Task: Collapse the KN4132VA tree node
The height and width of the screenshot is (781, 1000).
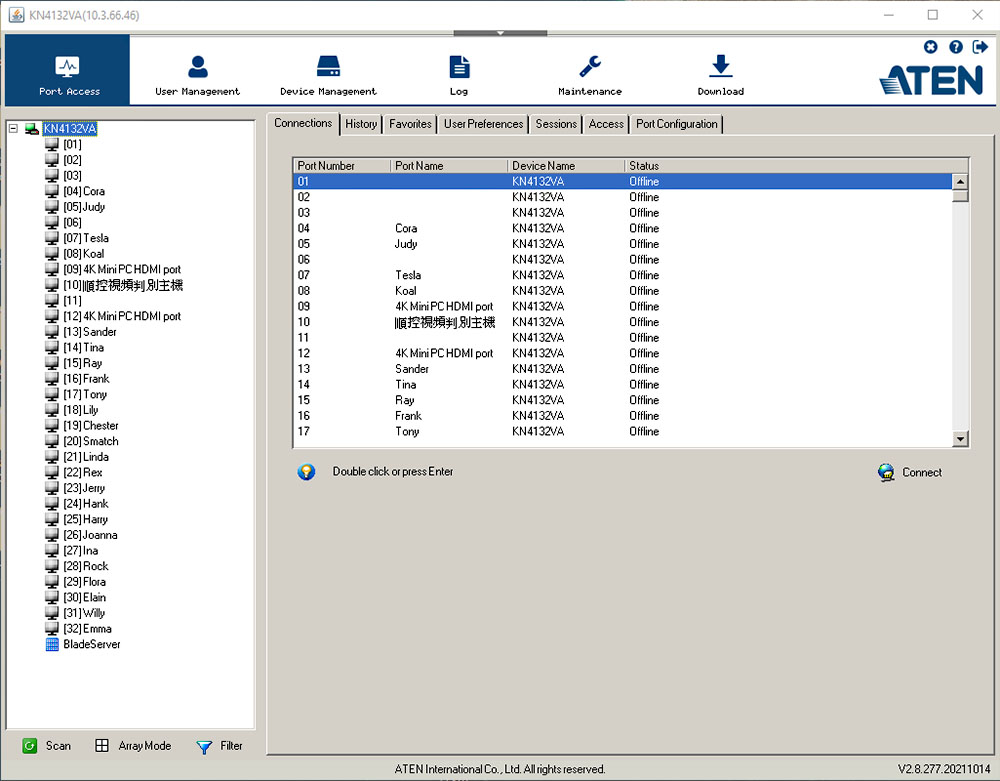Action: click(13, 129)
